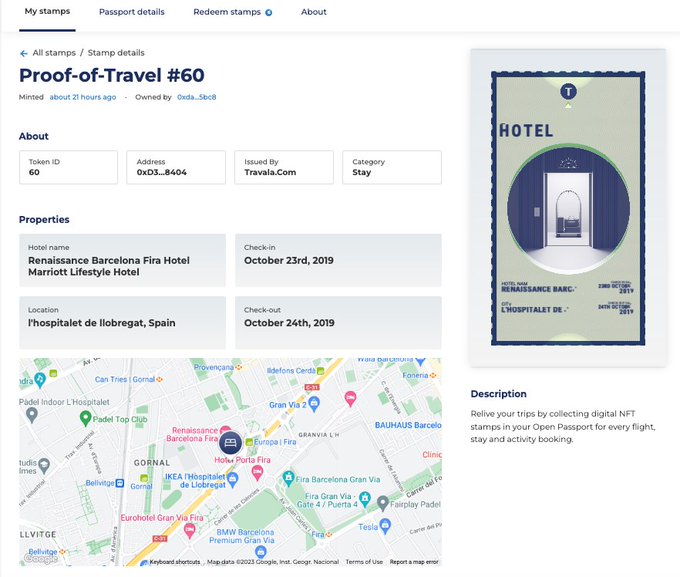This screenshot has height=577, width=680.
Task: Click the Hotel name property value
Action: pyautogui.click(x=109, y=266)
